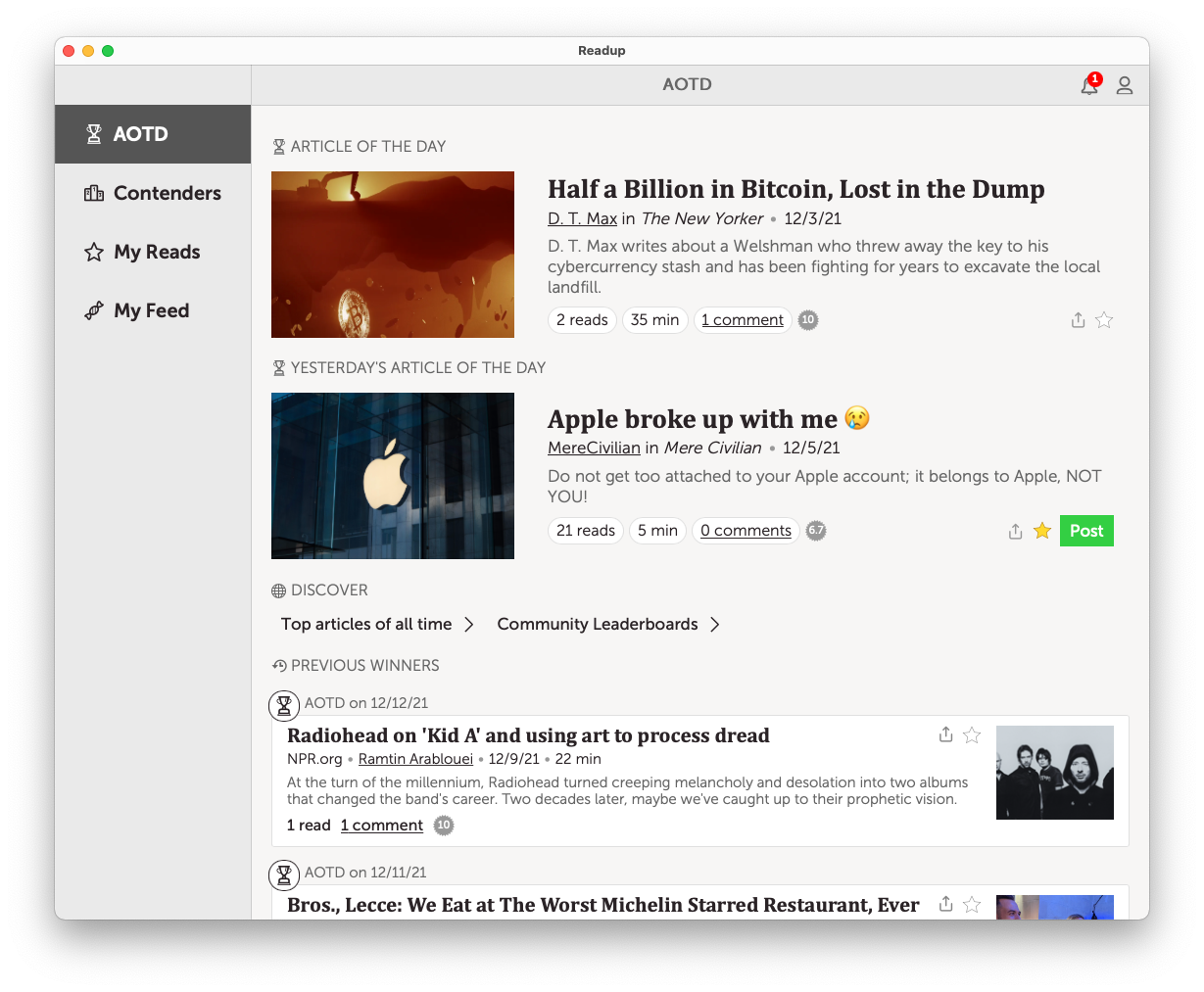Unstar the Apple broke up with me article
Screen dimensions: 1204x992
(1042, 531)
